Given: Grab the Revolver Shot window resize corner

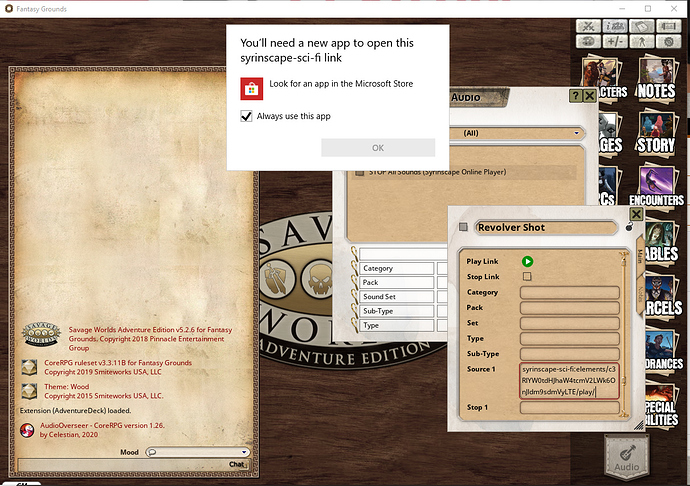Looking at the screenshot, I should [x=638, y=425].
